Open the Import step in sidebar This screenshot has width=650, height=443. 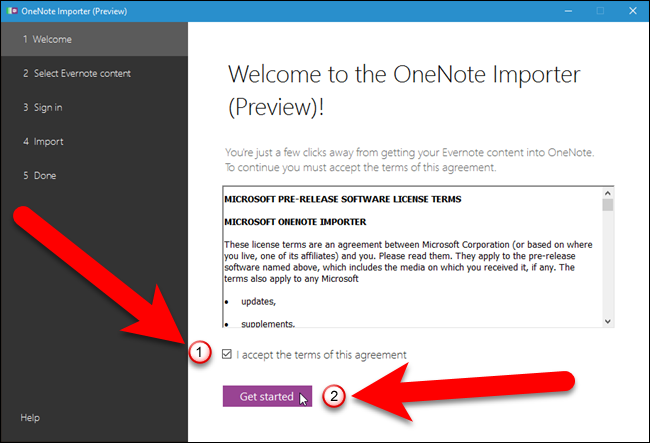tap(94, 141)
